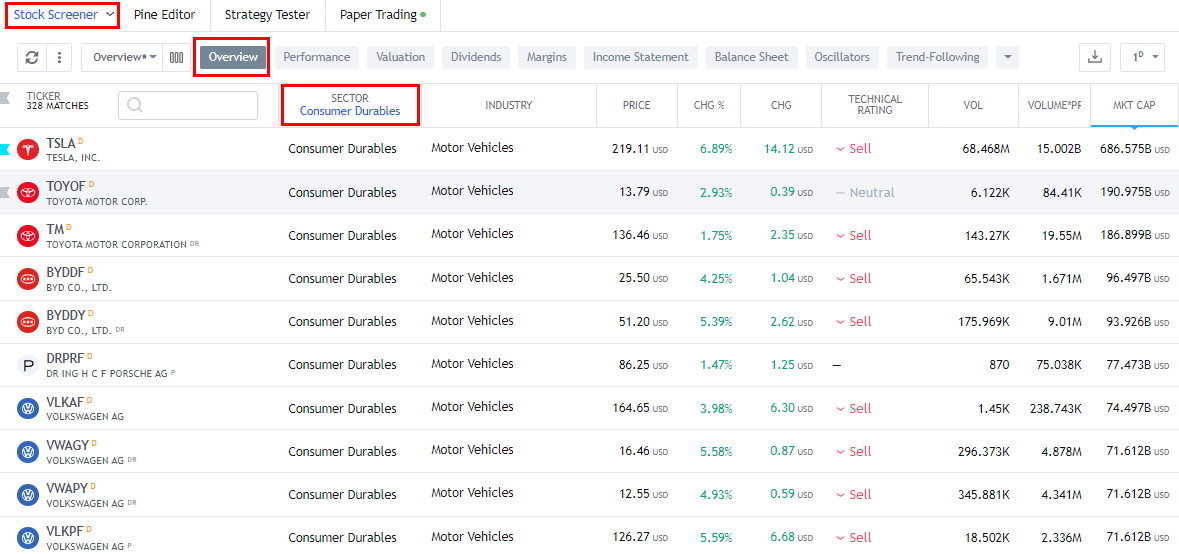Sort by the Technical Rating header

[x=875, y=104]
